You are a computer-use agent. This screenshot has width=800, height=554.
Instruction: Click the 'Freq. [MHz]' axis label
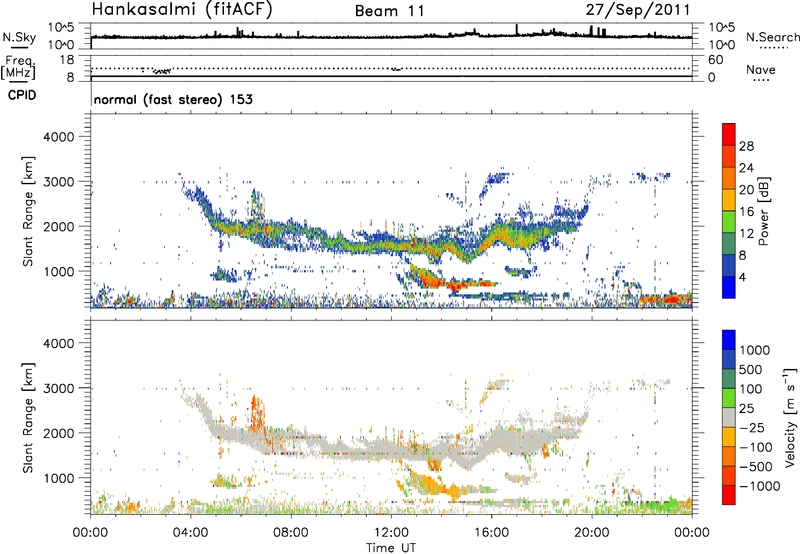pyautogui.click(x=19, y=67)
